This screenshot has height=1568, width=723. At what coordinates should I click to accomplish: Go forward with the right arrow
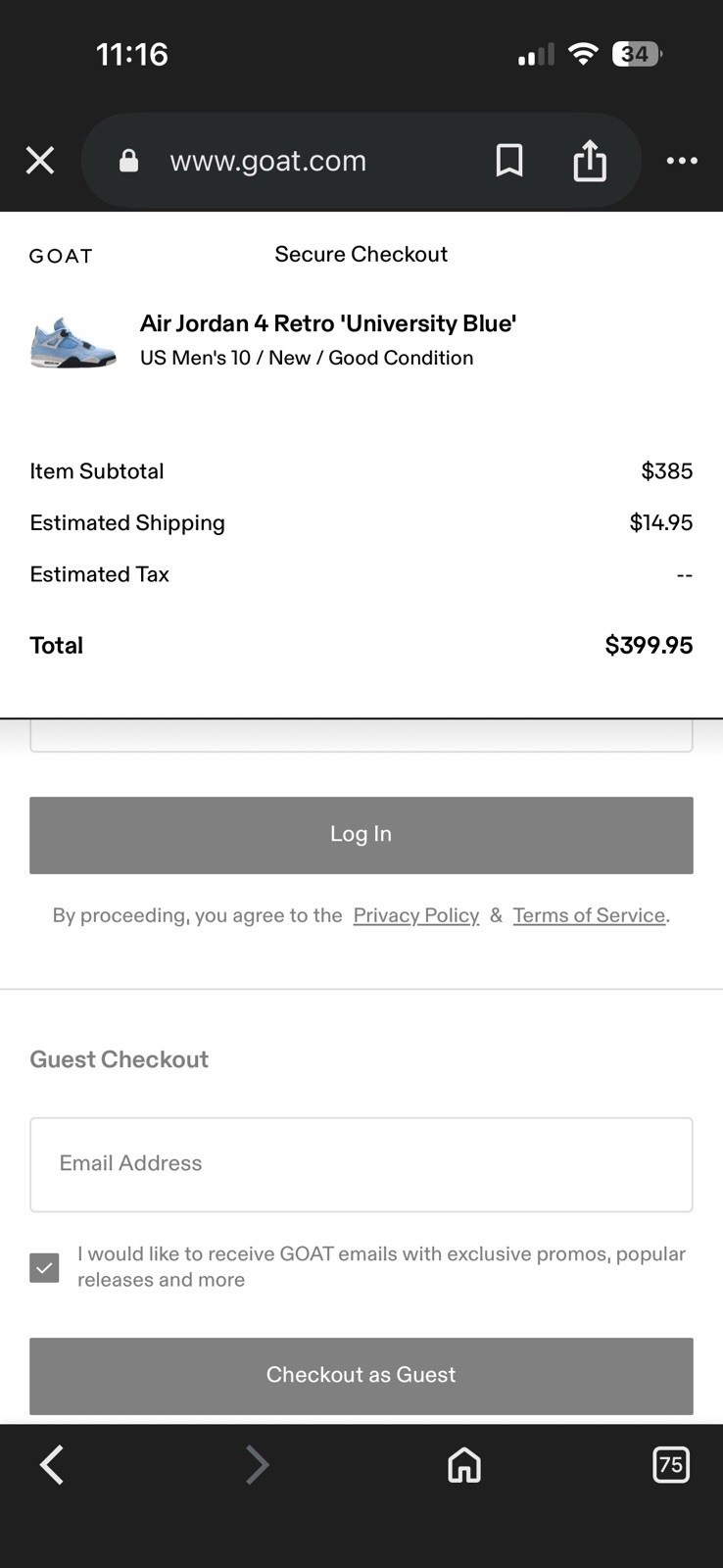(x=257, y=1465)
